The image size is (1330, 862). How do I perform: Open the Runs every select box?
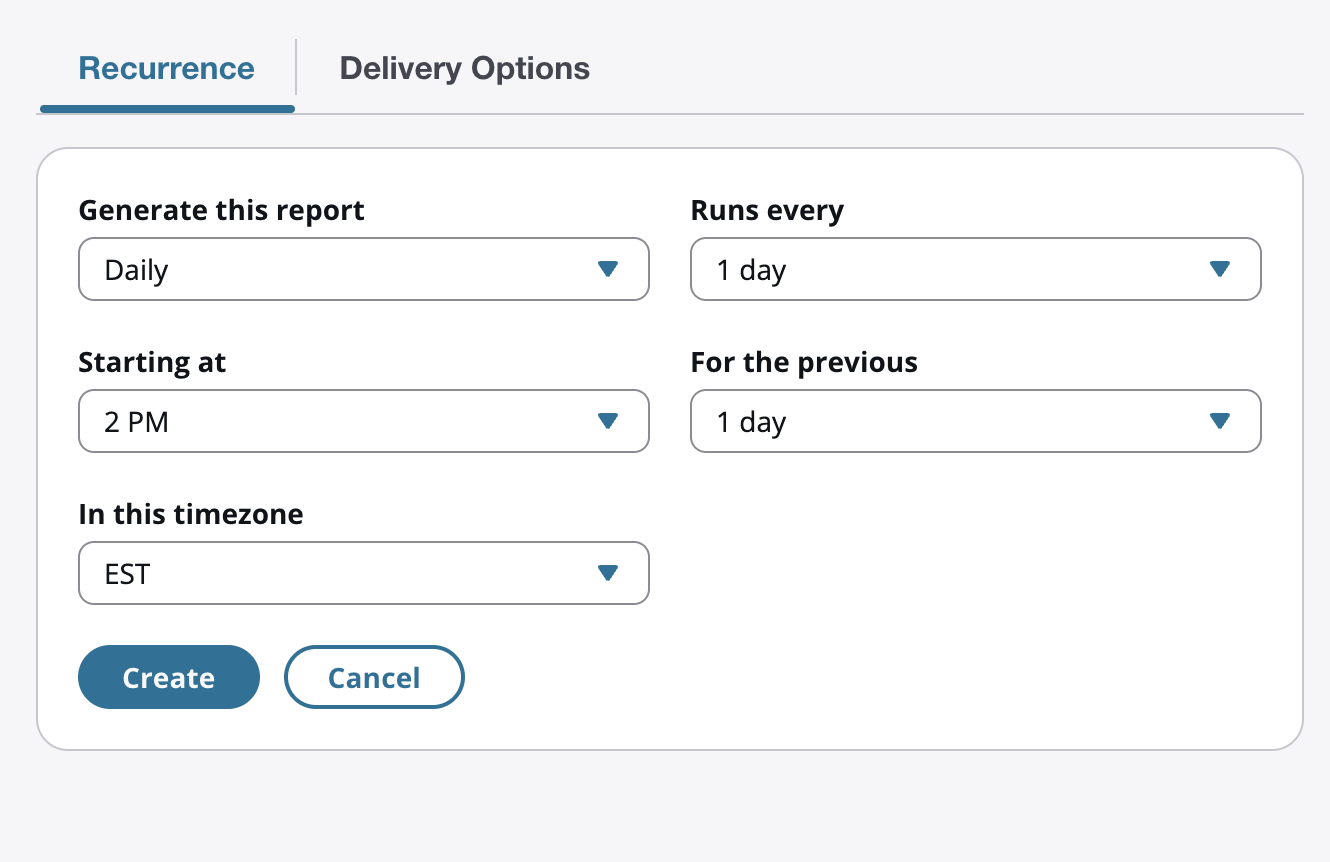[x=975, y=269]
